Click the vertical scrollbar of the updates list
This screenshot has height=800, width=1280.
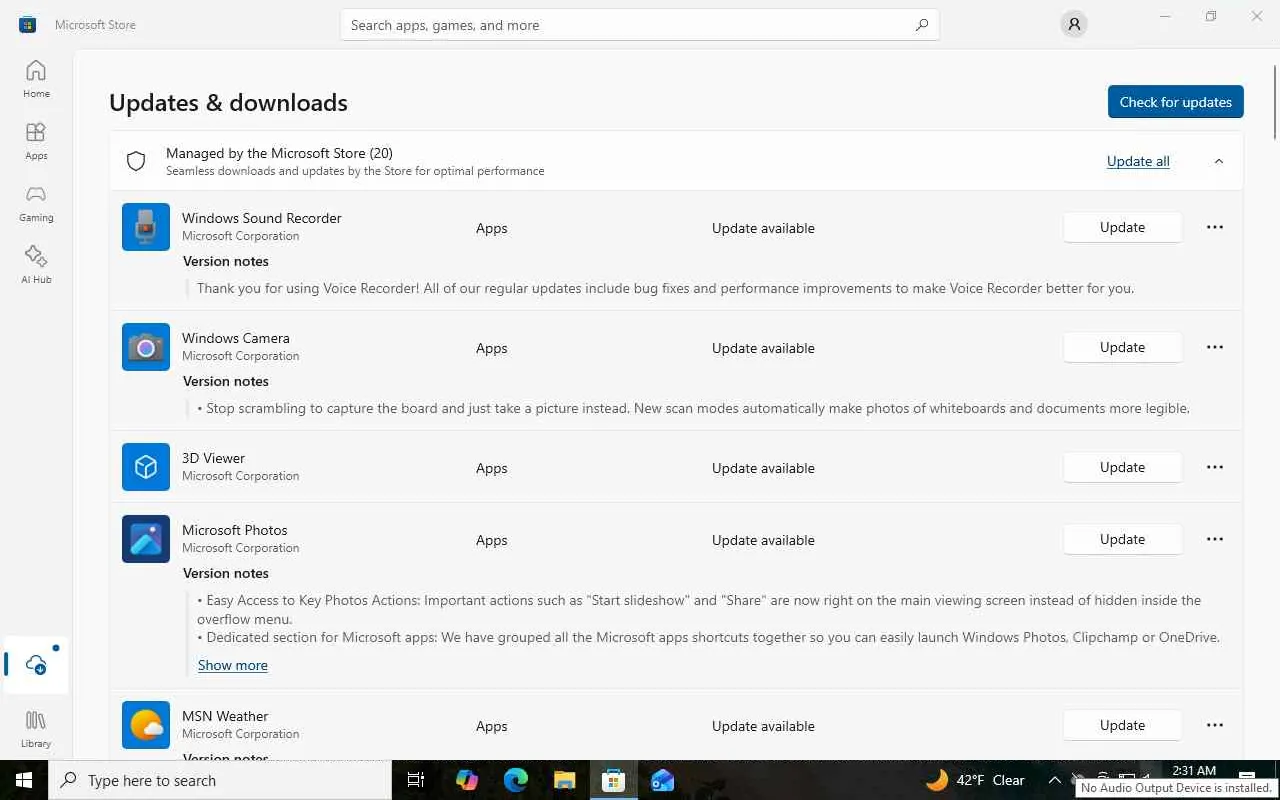click(x=1275, y=100)
